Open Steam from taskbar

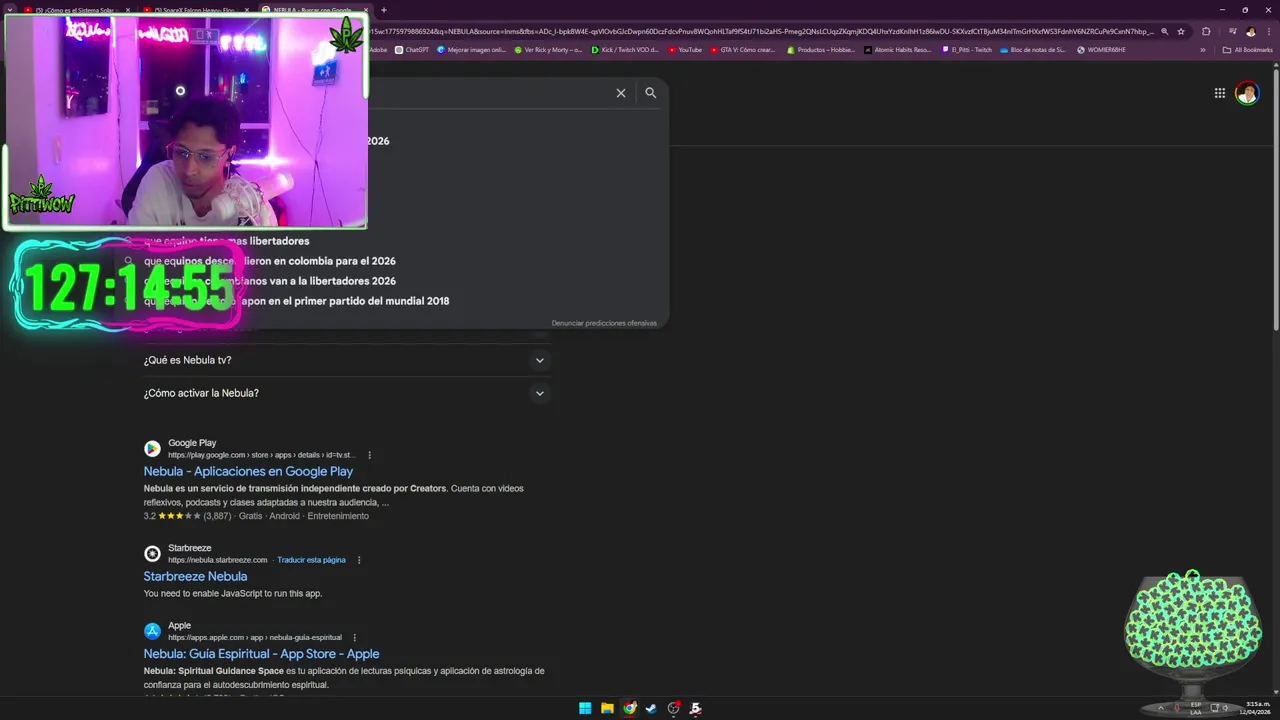click(651, 708)
